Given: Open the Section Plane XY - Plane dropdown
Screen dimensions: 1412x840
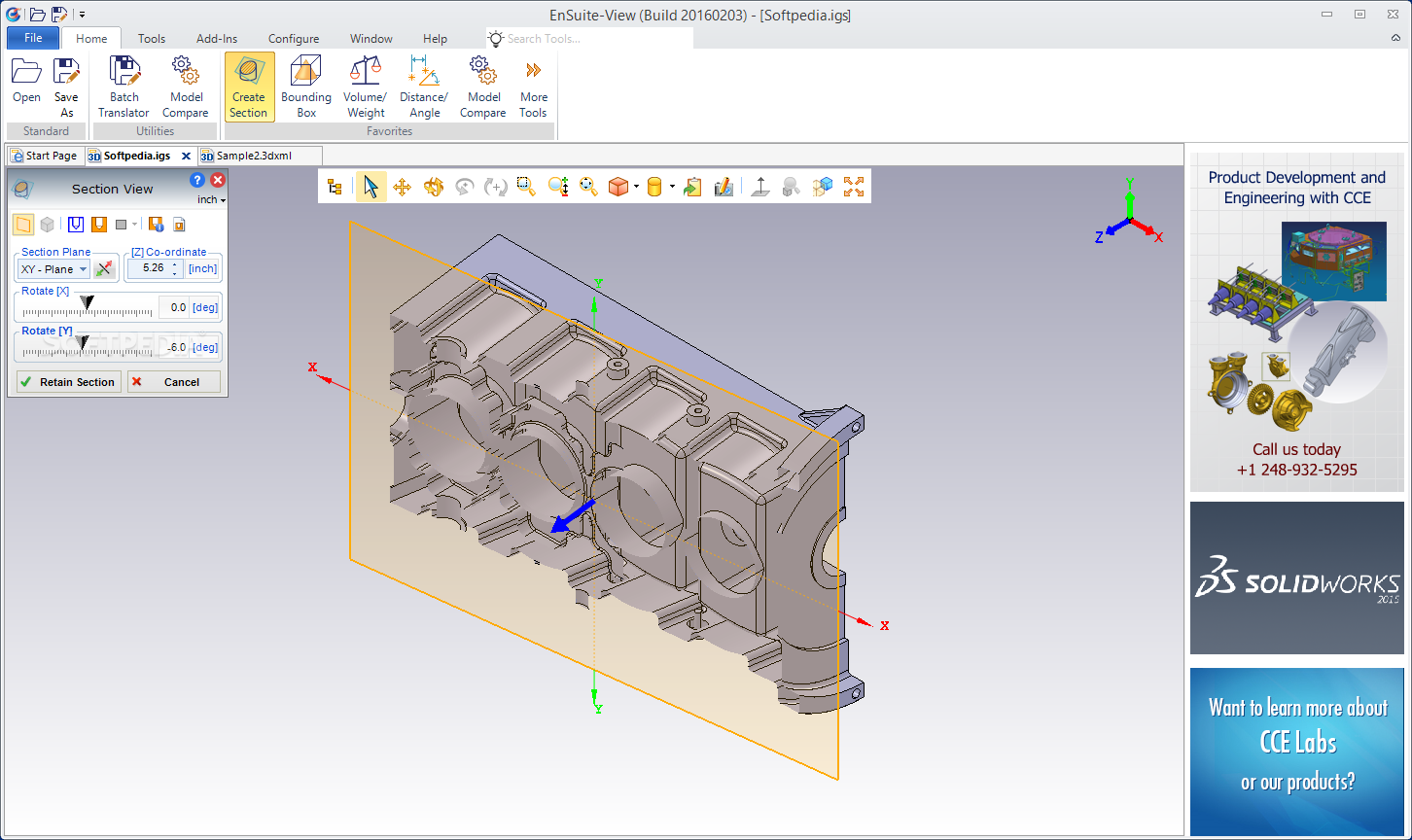Looking at the screenshot, I should (x=53, y=269).
